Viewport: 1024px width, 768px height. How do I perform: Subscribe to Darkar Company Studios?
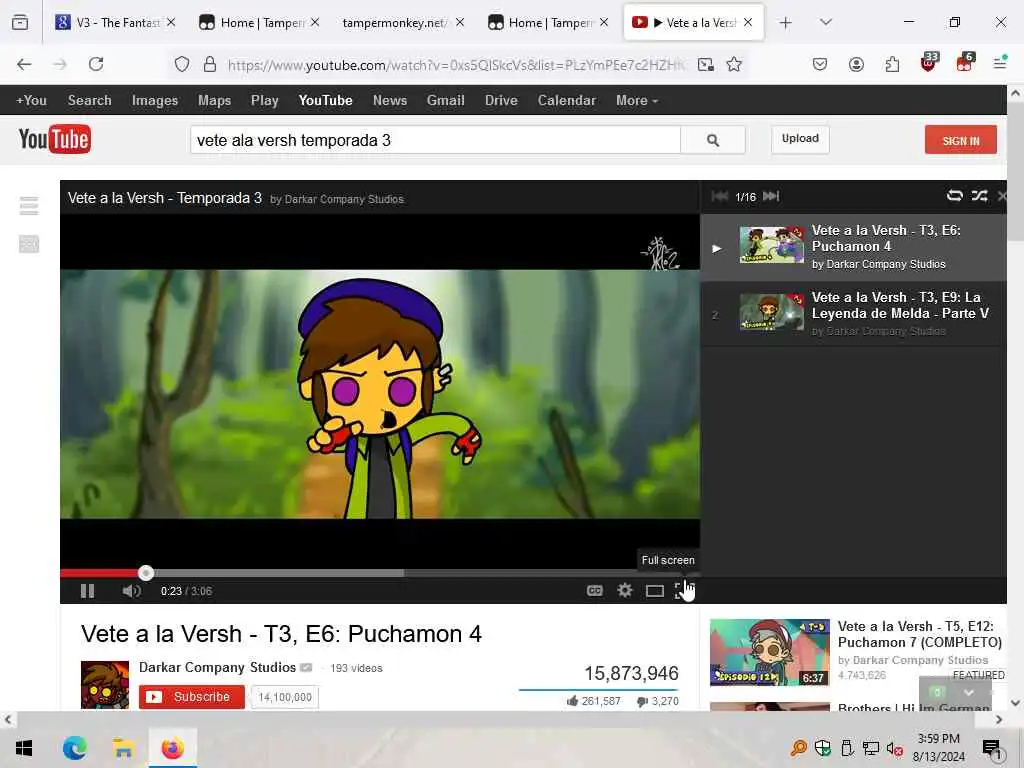pos(192,697)
